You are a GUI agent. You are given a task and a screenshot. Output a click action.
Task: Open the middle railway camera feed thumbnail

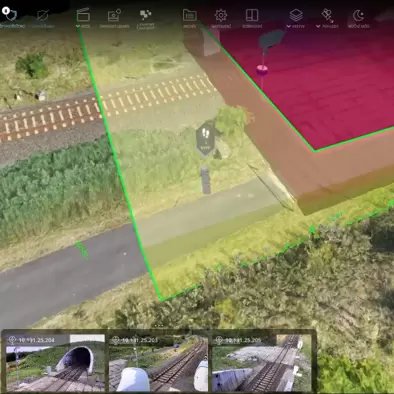[x=159, y=363]
